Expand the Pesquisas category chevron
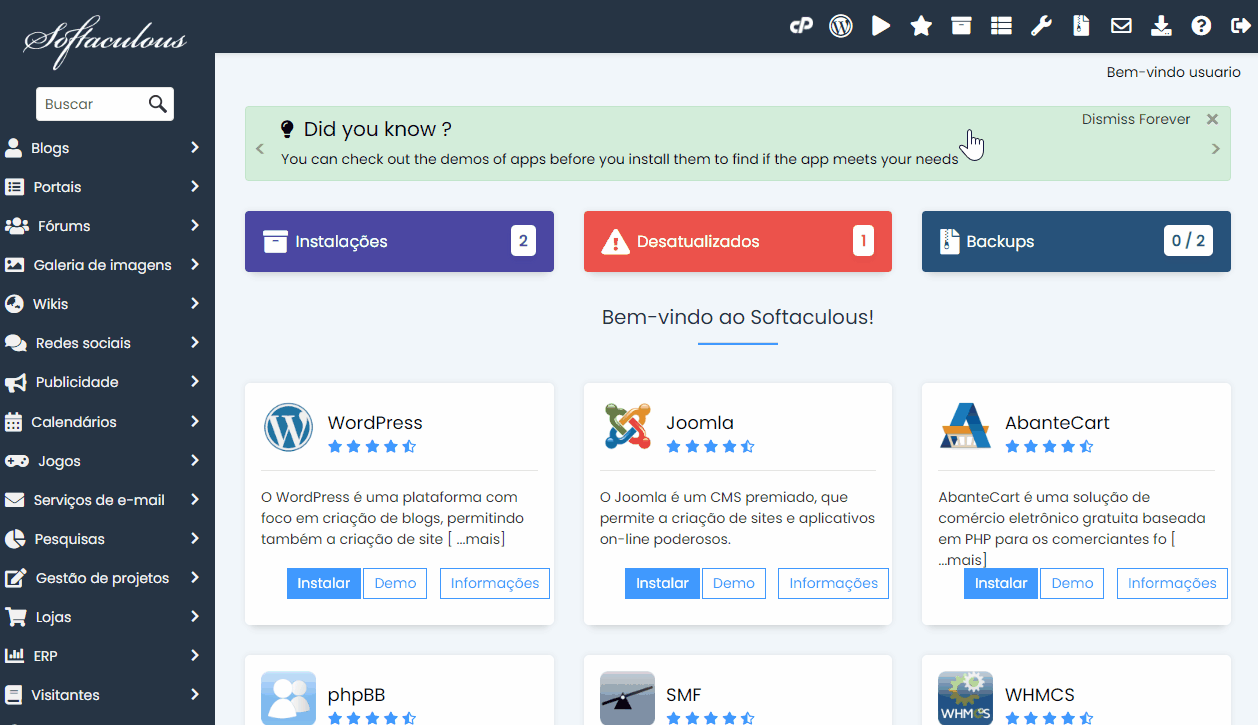Screen dimensions: 1258x725 point(195,539)
